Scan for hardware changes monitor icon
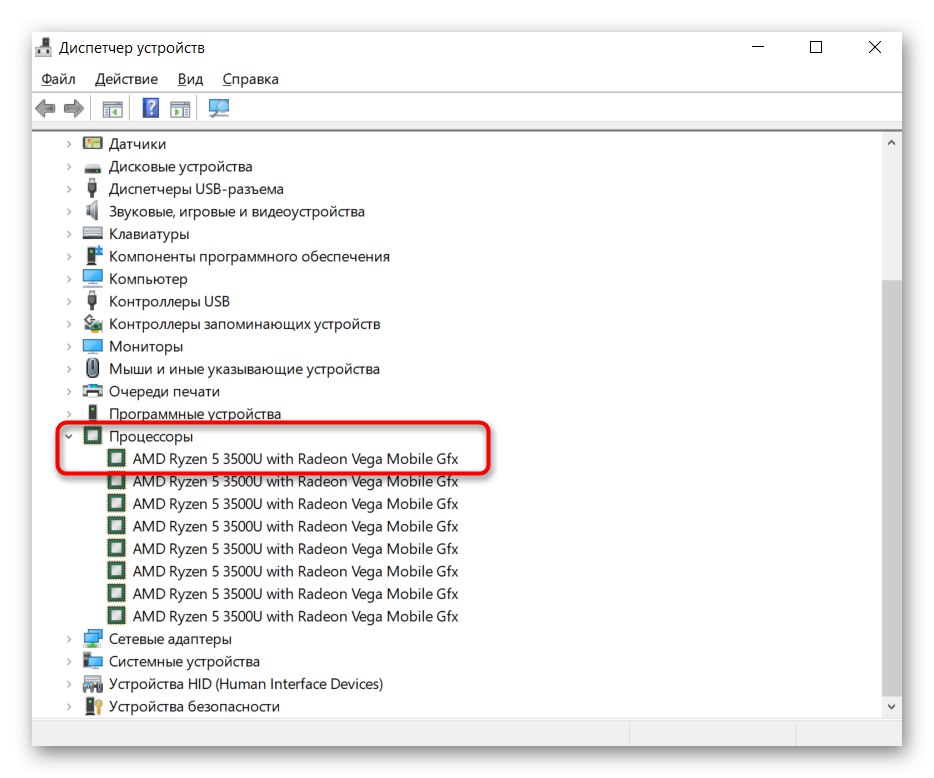Image resolution: width=934 pixels, height=778 pixels. click(219, 108)
